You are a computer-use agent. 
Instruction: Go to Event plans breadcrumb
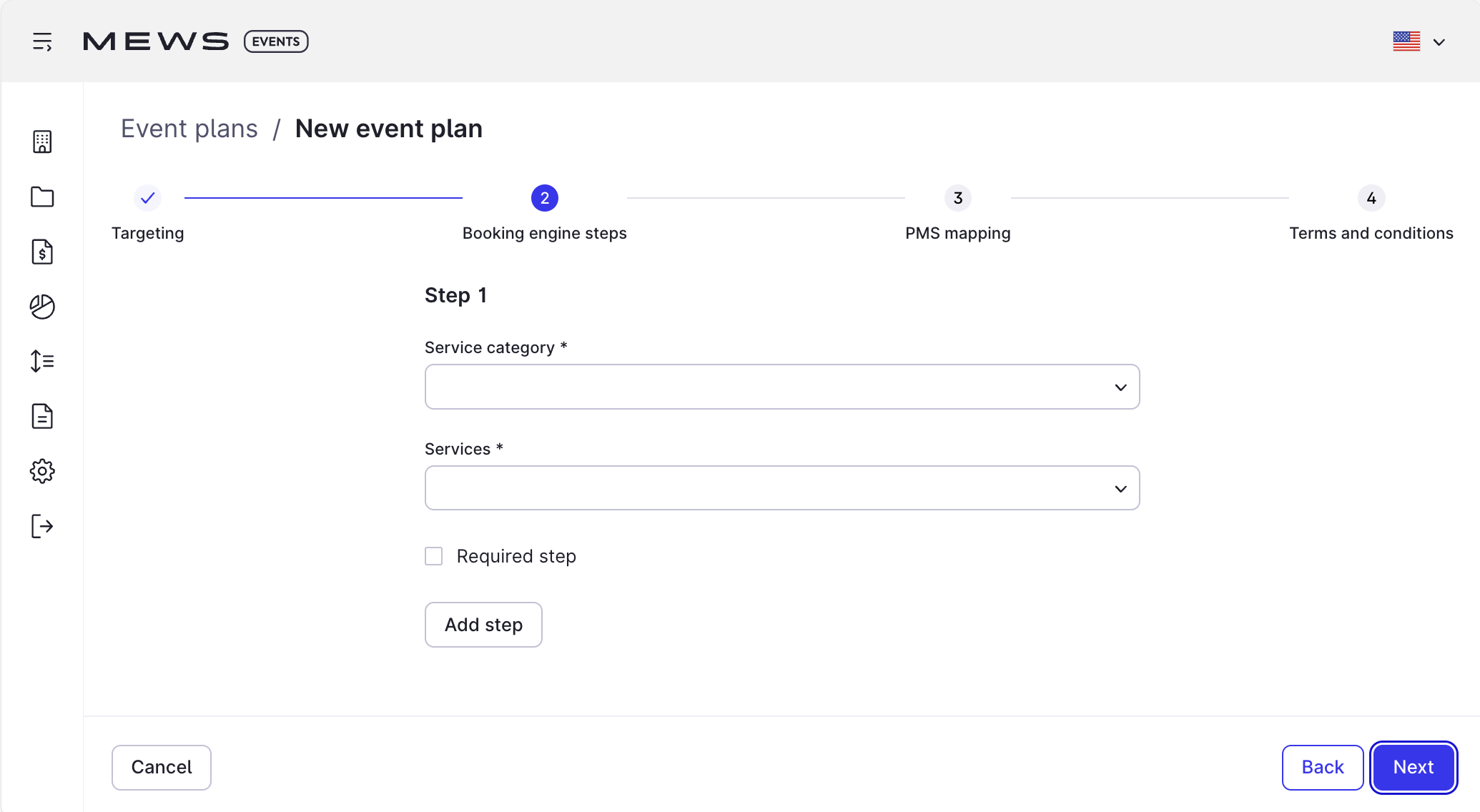189,129
